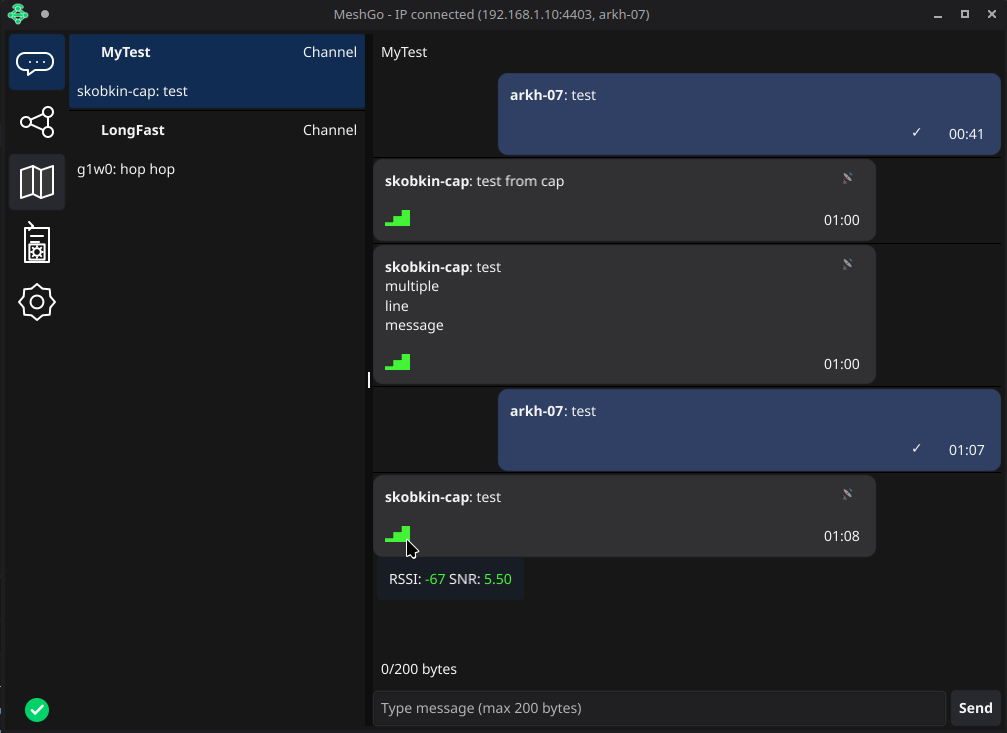
Task: Open the Settings gear icon
Action: click(37, 302)
